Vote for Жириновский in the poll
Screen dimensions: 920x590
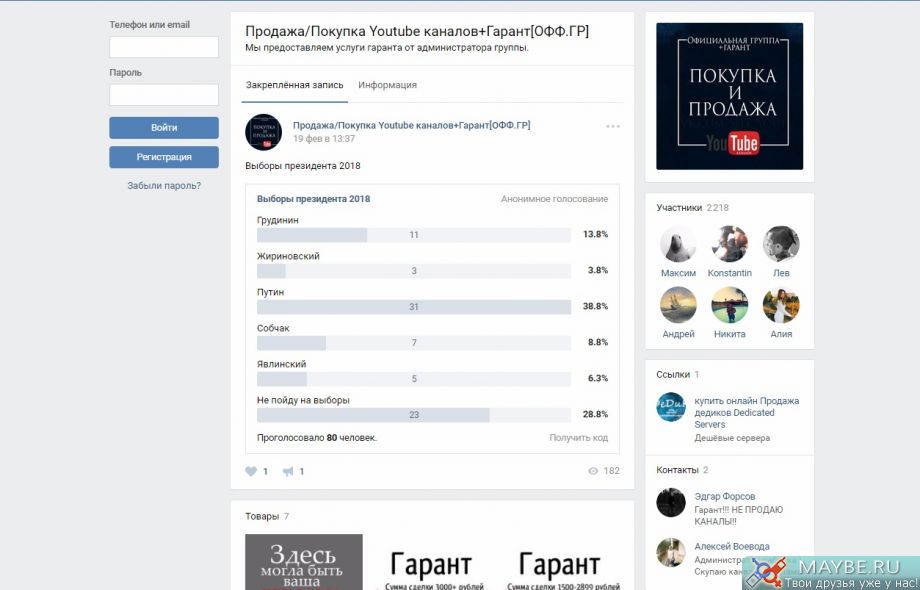tap(414, 271)
